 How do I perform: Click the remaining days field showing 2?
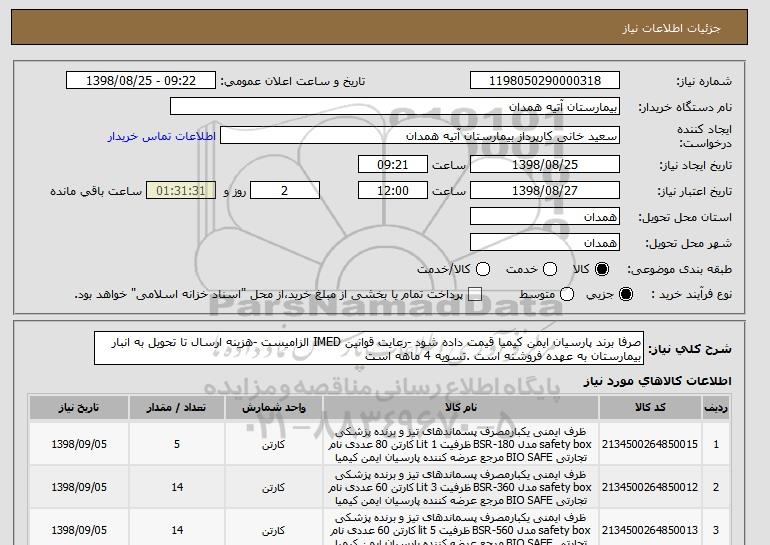pos(285,191)
